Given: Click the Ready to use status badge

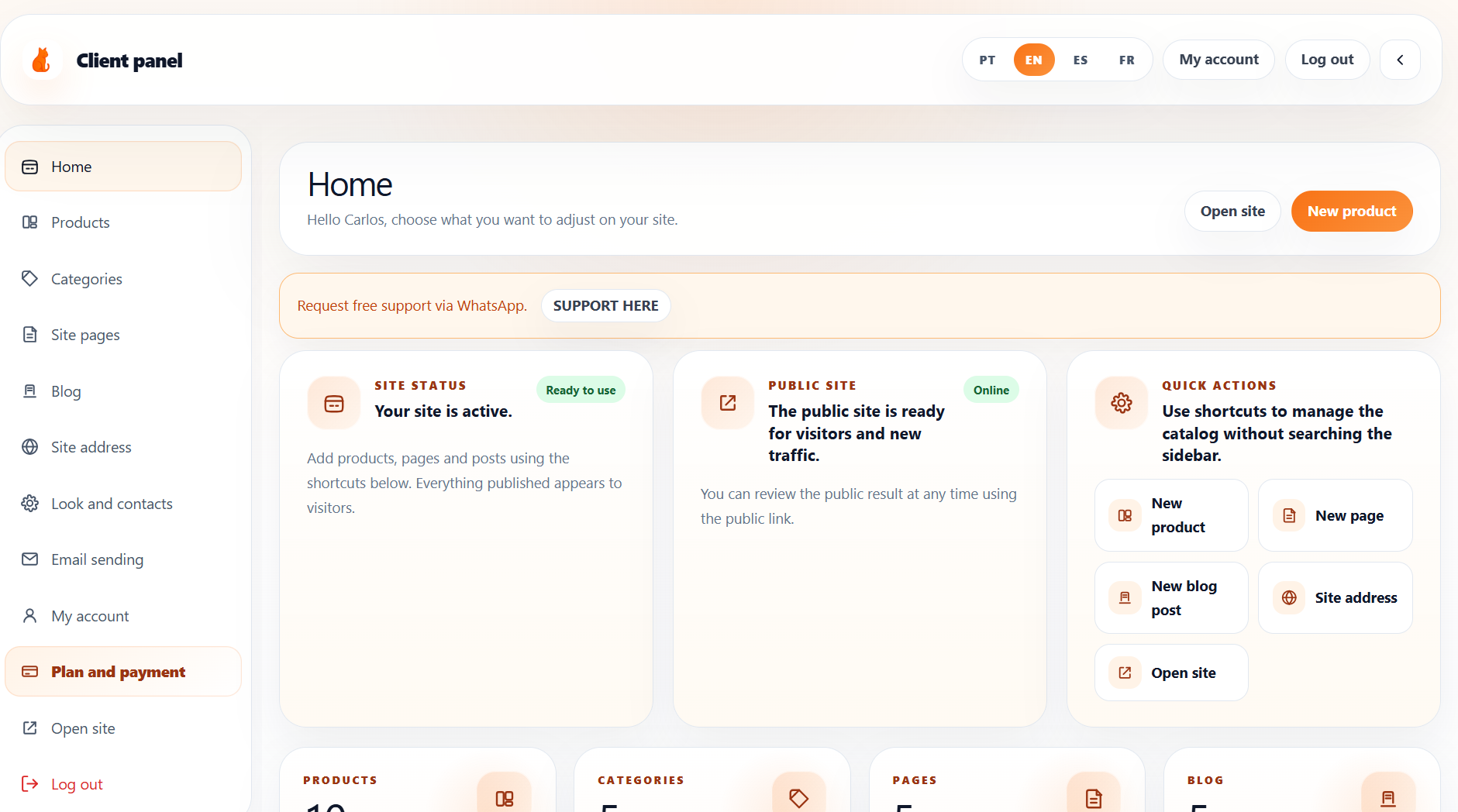Looking at the screenshot, I should [581, 390].
